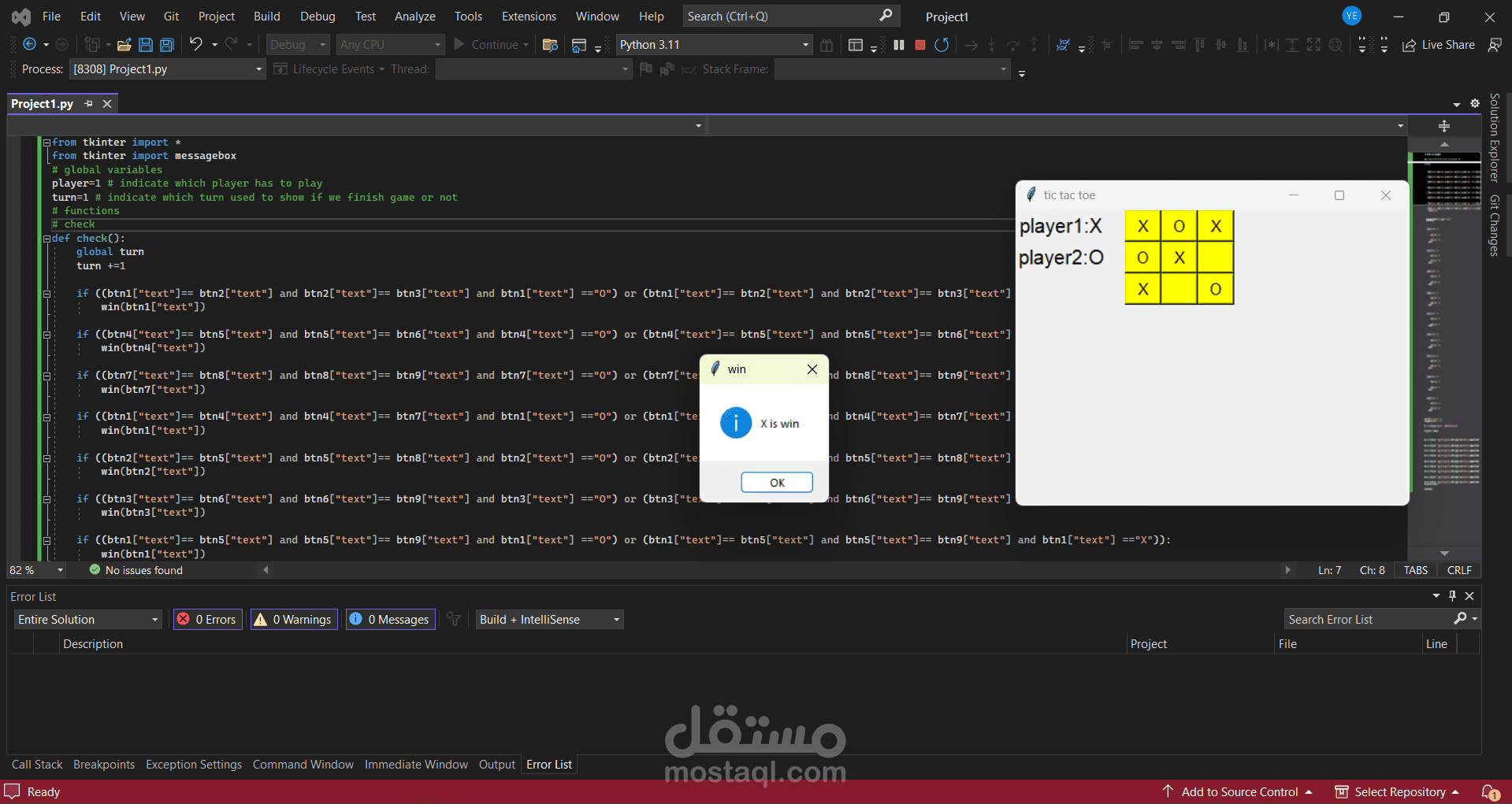The height and width of the screenshot is (804, 1512).
Task: Click the Find in Files folder icon
Action: 551,45
